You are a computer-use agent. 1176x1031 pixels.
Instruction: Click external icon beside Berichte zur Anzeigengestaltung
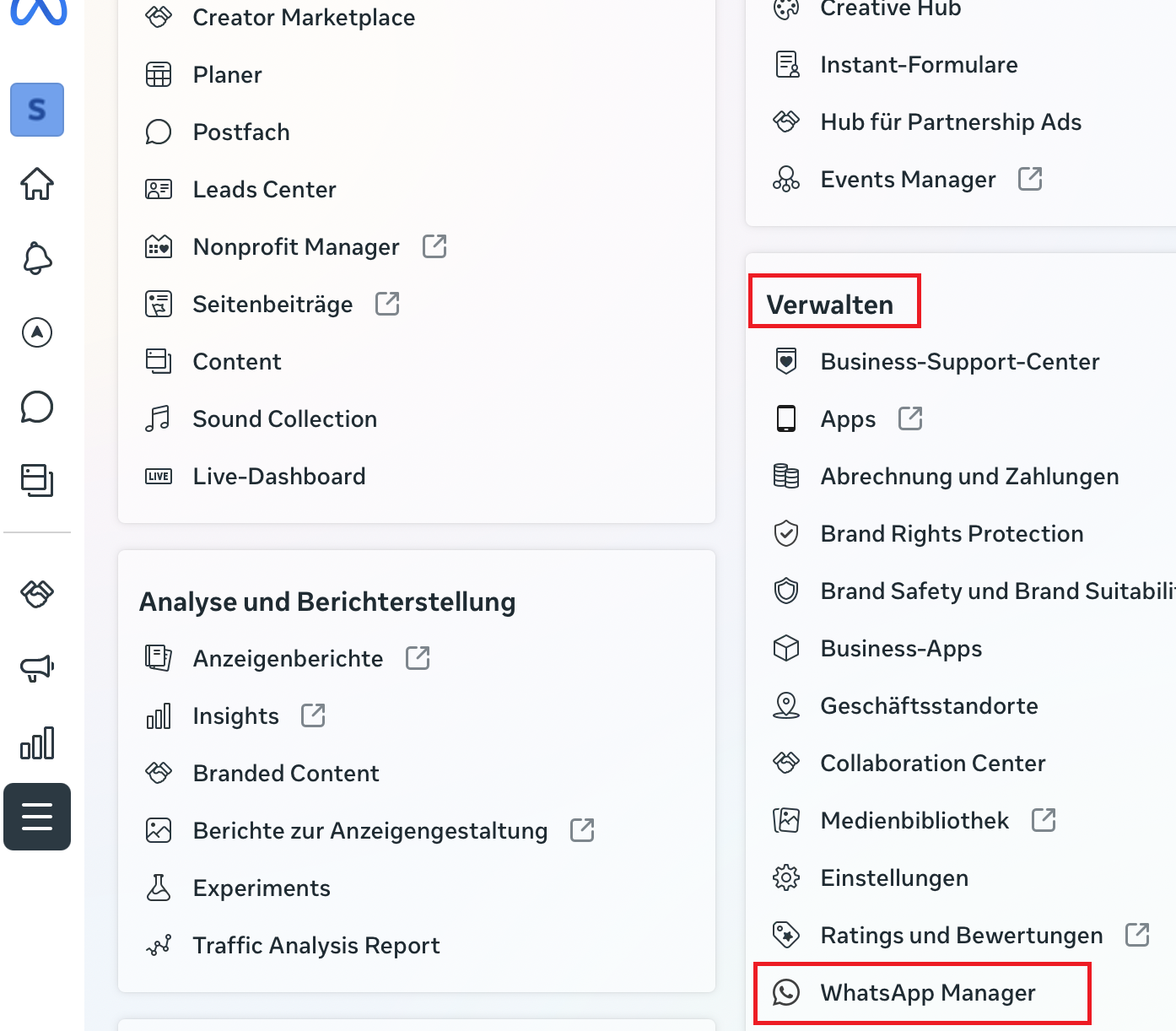click(x=582, y=830)
